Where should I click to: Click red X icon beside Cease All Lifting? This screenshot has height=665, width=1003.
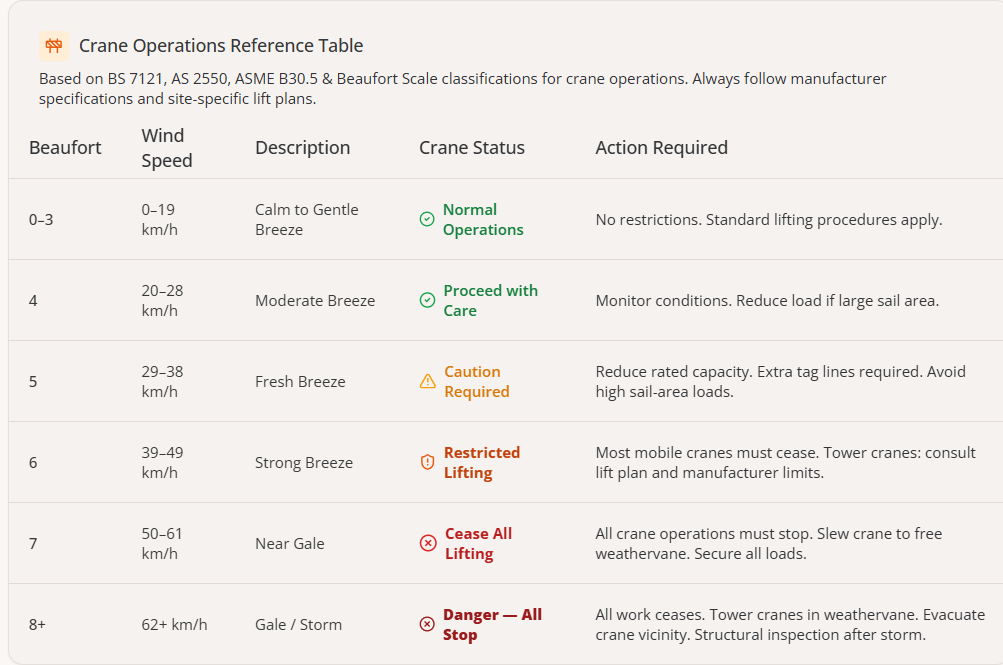coord(428,544)
